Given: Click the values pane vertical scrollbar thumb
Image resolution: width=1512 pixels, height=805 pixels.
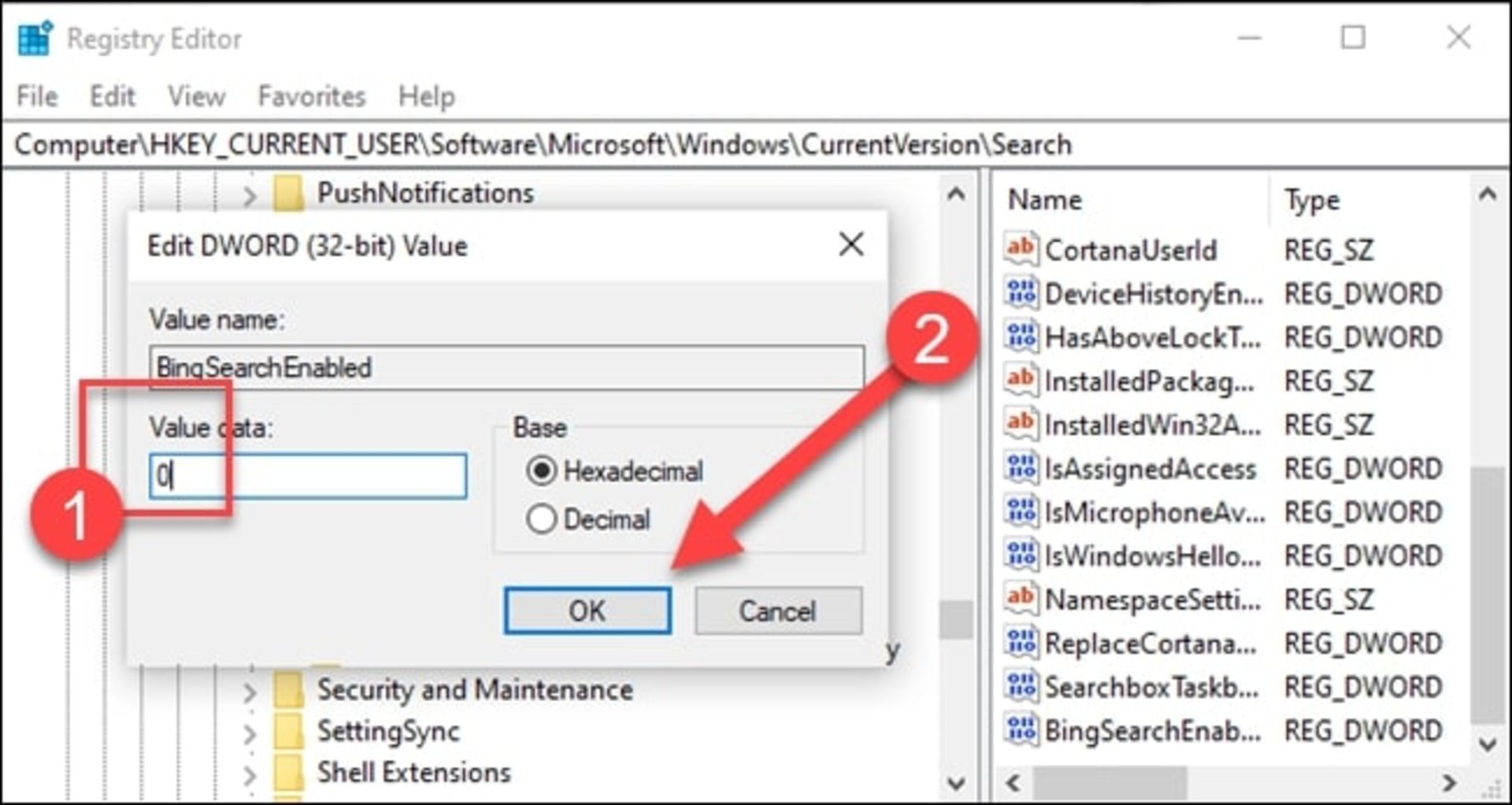Looking at the screenshot, I should (1487, 594).
